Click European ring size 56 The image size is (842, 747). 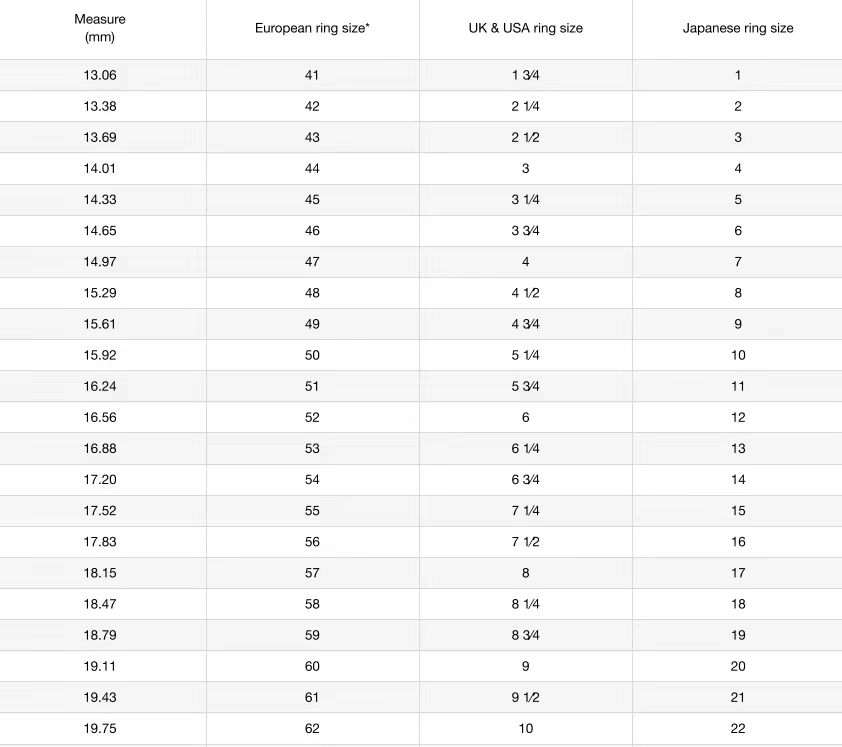pyautogui.click(x=312, y=542)
